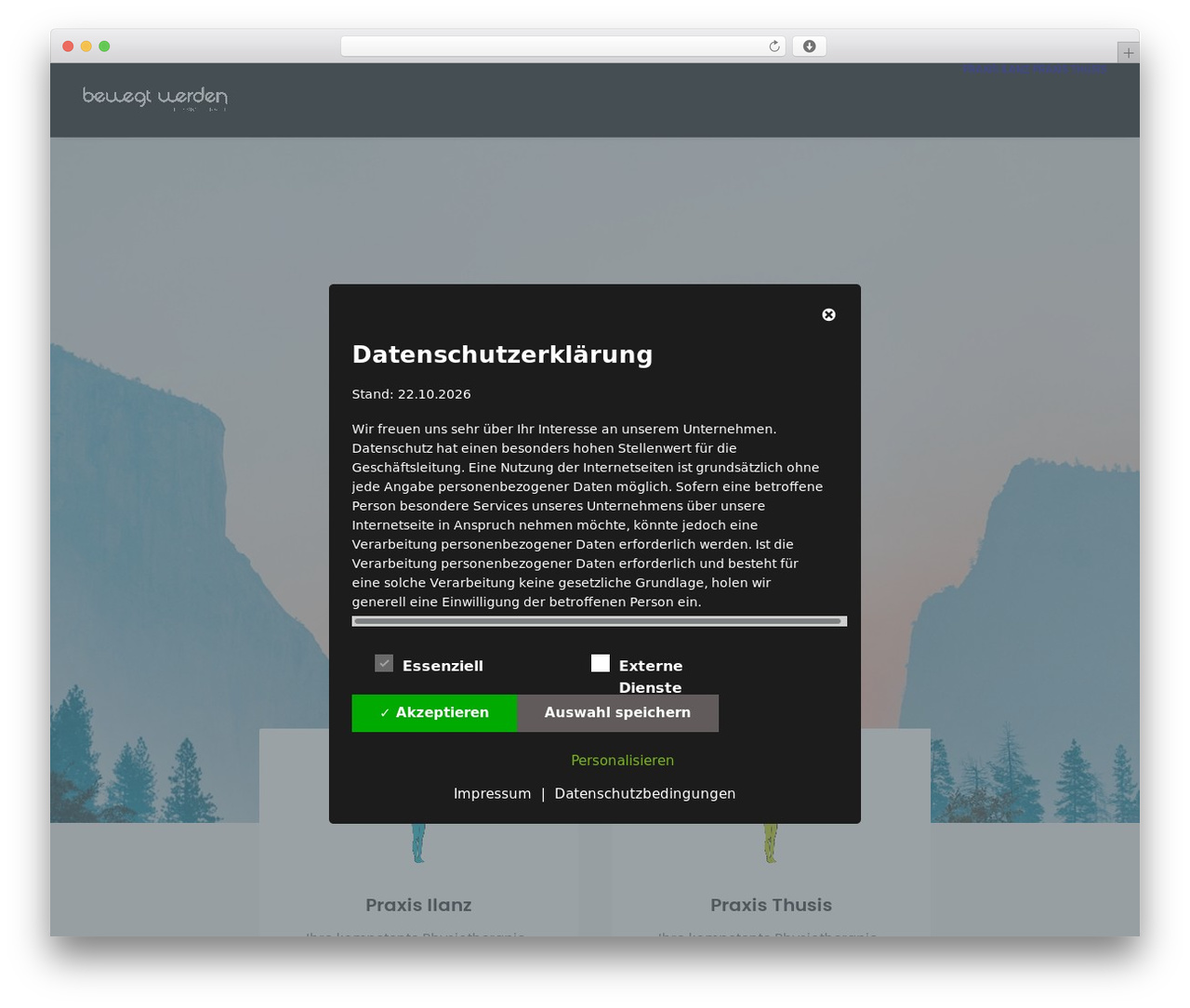
Task: Open the Impressum link
Action: pyautogui.click(x=492, y=794)
